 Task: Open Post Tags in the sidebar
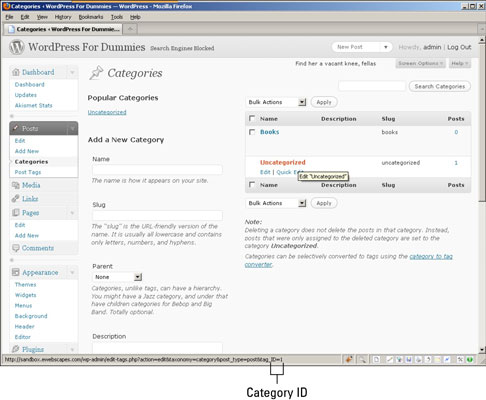click(28, 172)
